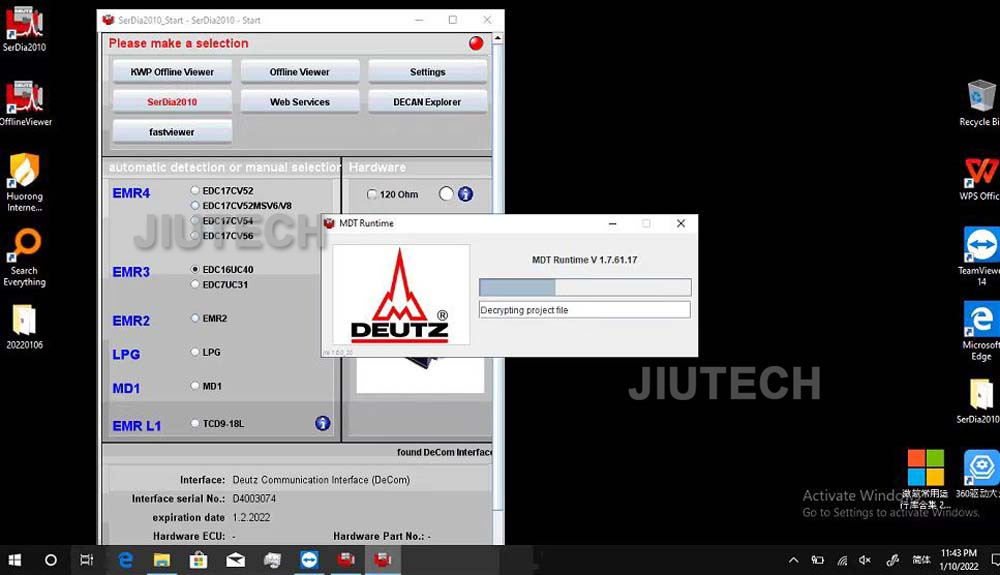Launch WPS Office desktop shortcut
Screen dimensions: 1000x575
pyautogui.click(x=981, y=178)
